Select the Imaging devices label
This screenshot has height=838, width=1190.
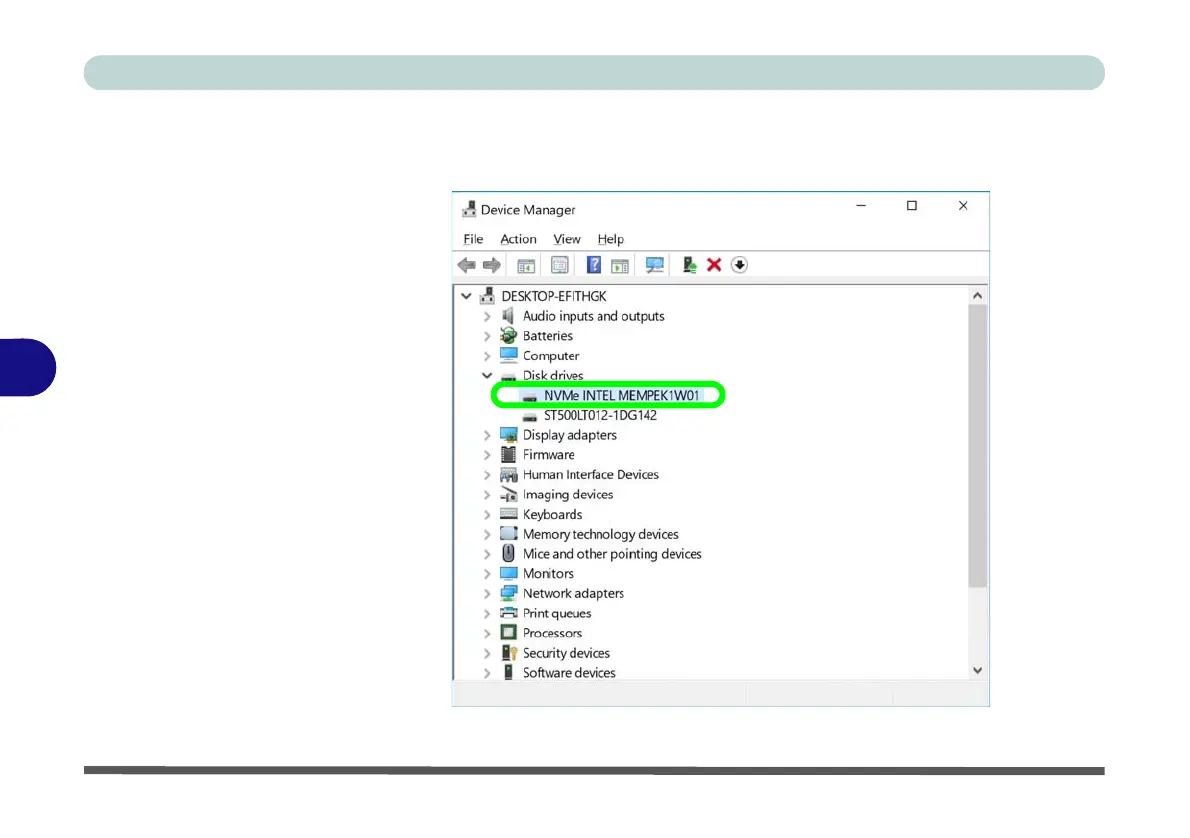(x=568, y=495)
